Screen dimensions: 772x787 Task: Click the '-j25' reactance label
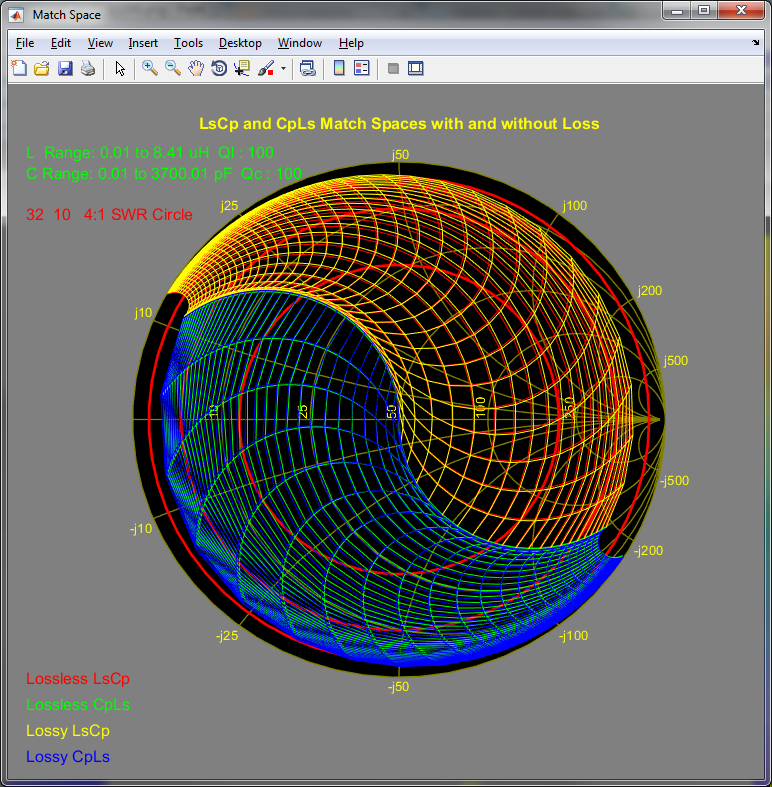pyautogui.click(x=227, y=636)
